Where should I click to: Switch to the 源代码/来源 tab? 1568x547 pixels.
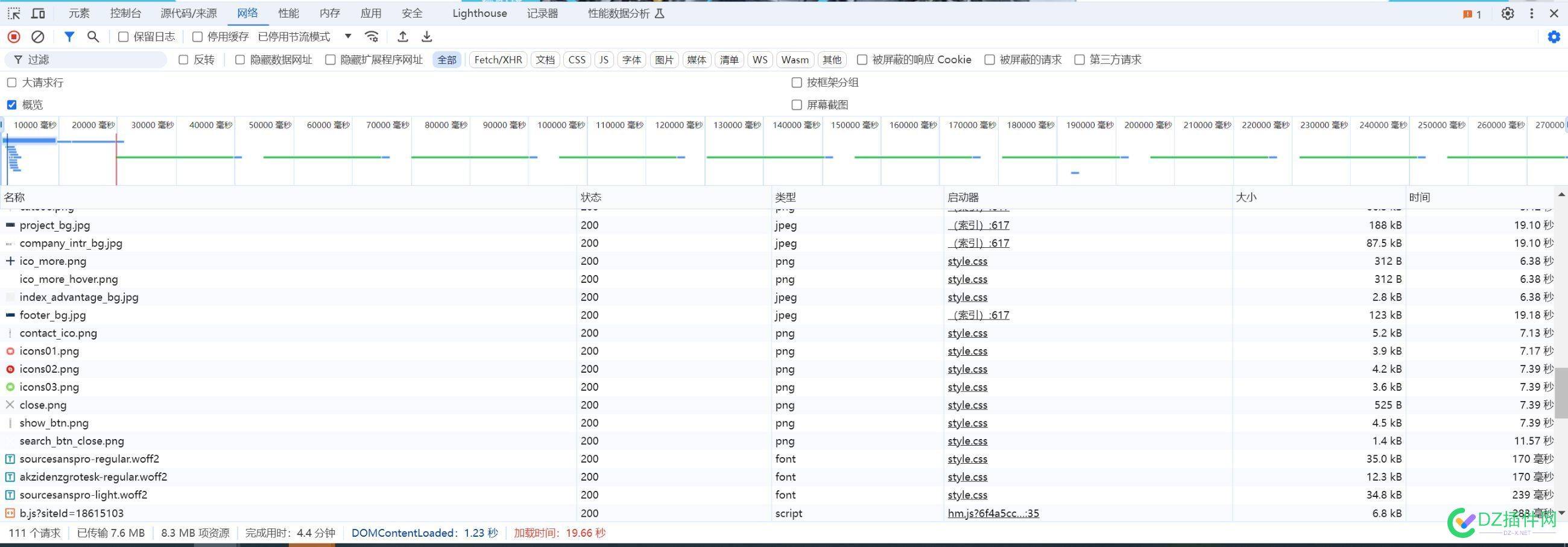(189, 13)
